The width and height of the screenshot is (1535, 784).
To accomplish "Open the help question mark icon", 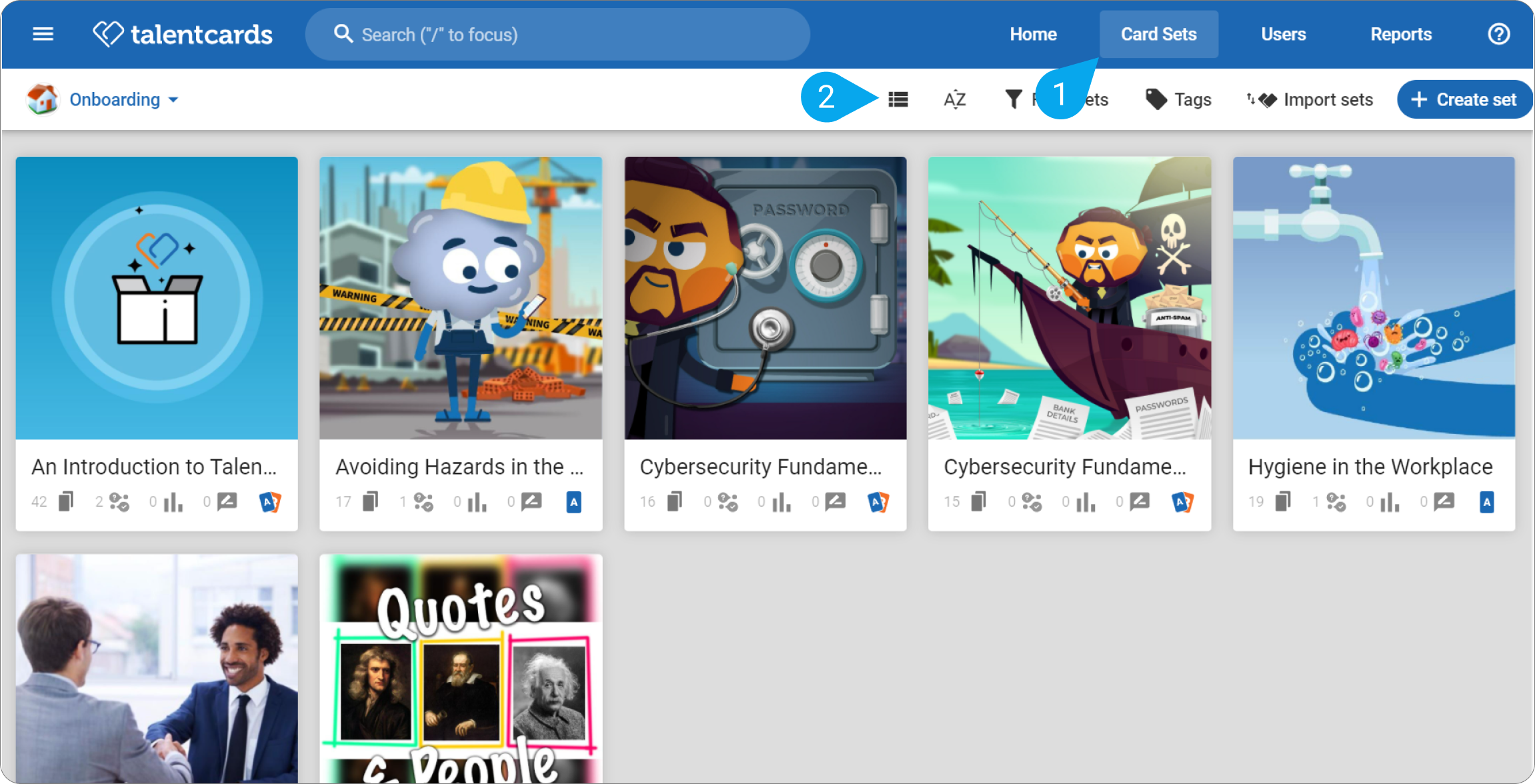I will [x=1499, y=34].
